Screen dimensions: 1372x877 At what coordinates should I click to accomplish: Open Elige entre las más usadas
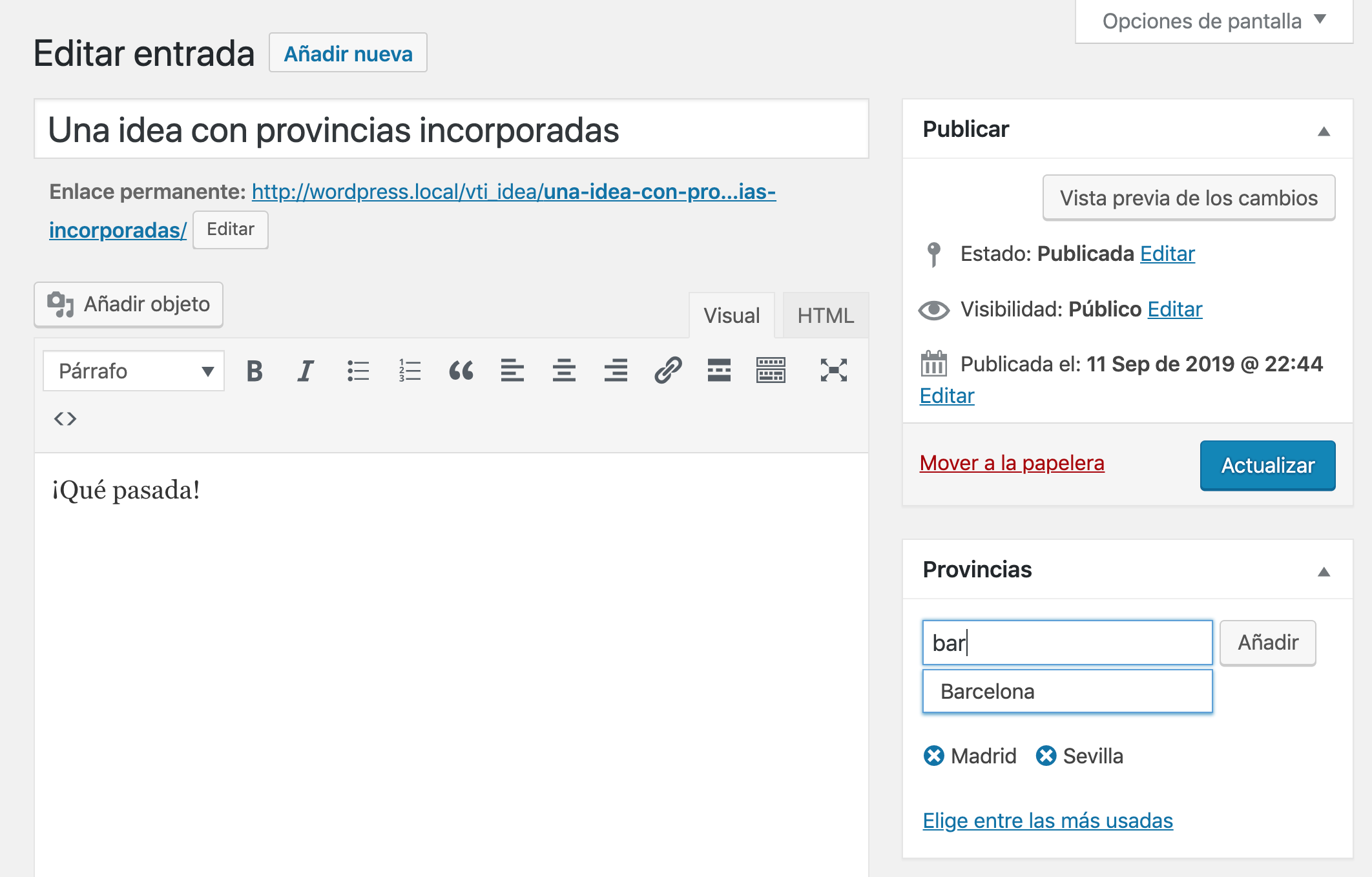[x=1048, y=821]
